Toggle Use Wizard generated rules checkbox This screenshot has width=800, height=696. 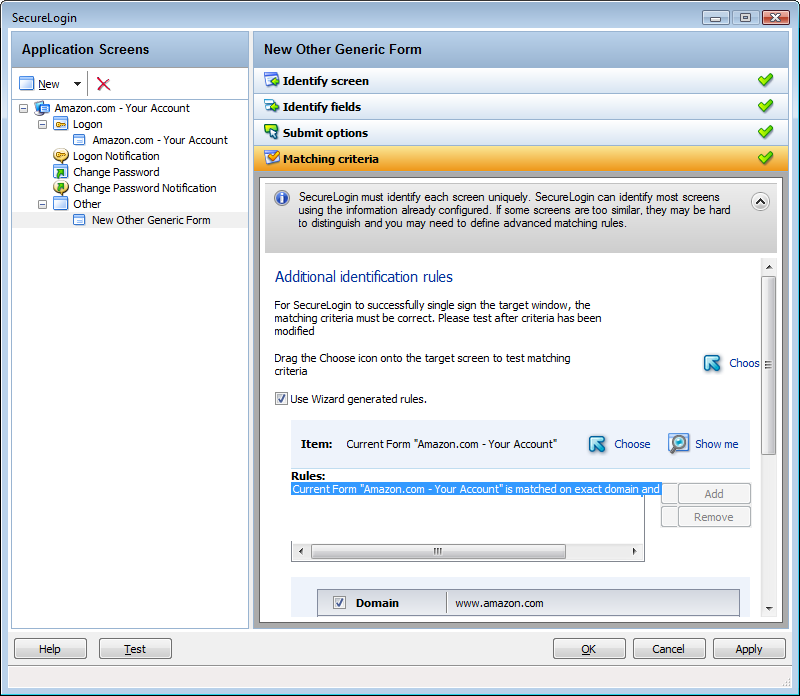tap(281, 399)
